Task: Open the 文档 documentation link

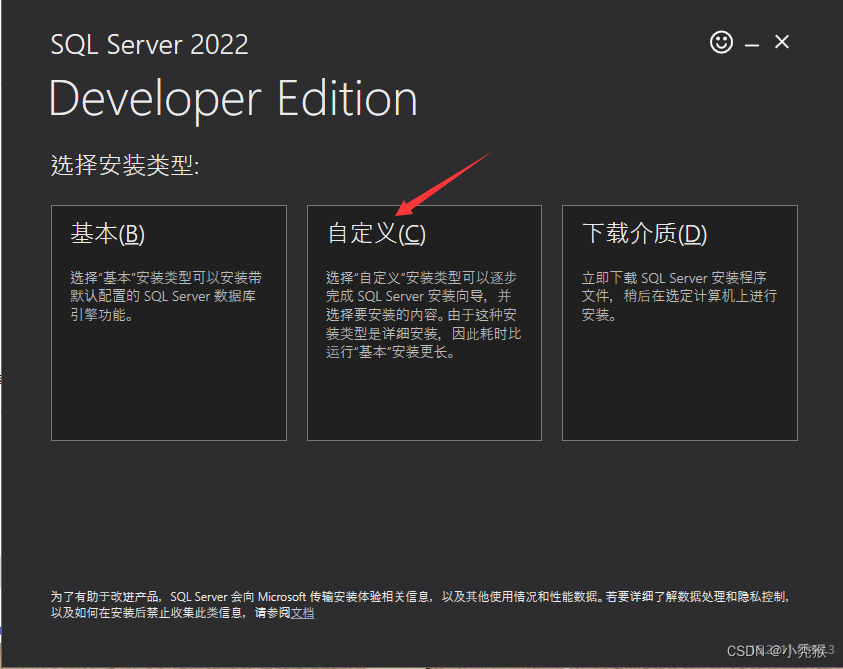Action: pos(302,612)
